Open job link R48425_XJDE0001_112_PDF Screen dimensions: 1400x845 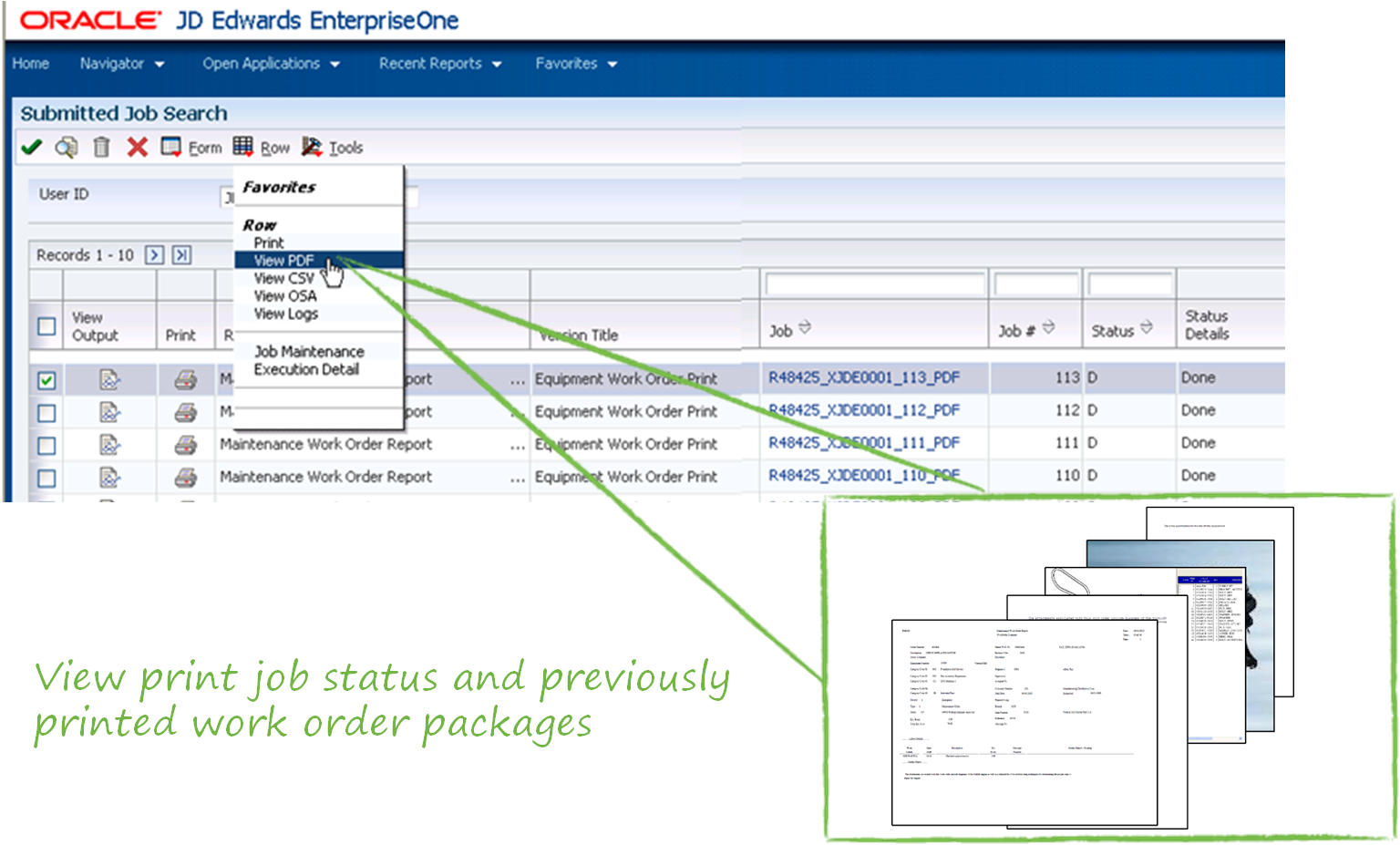click(x=864, y=410)
